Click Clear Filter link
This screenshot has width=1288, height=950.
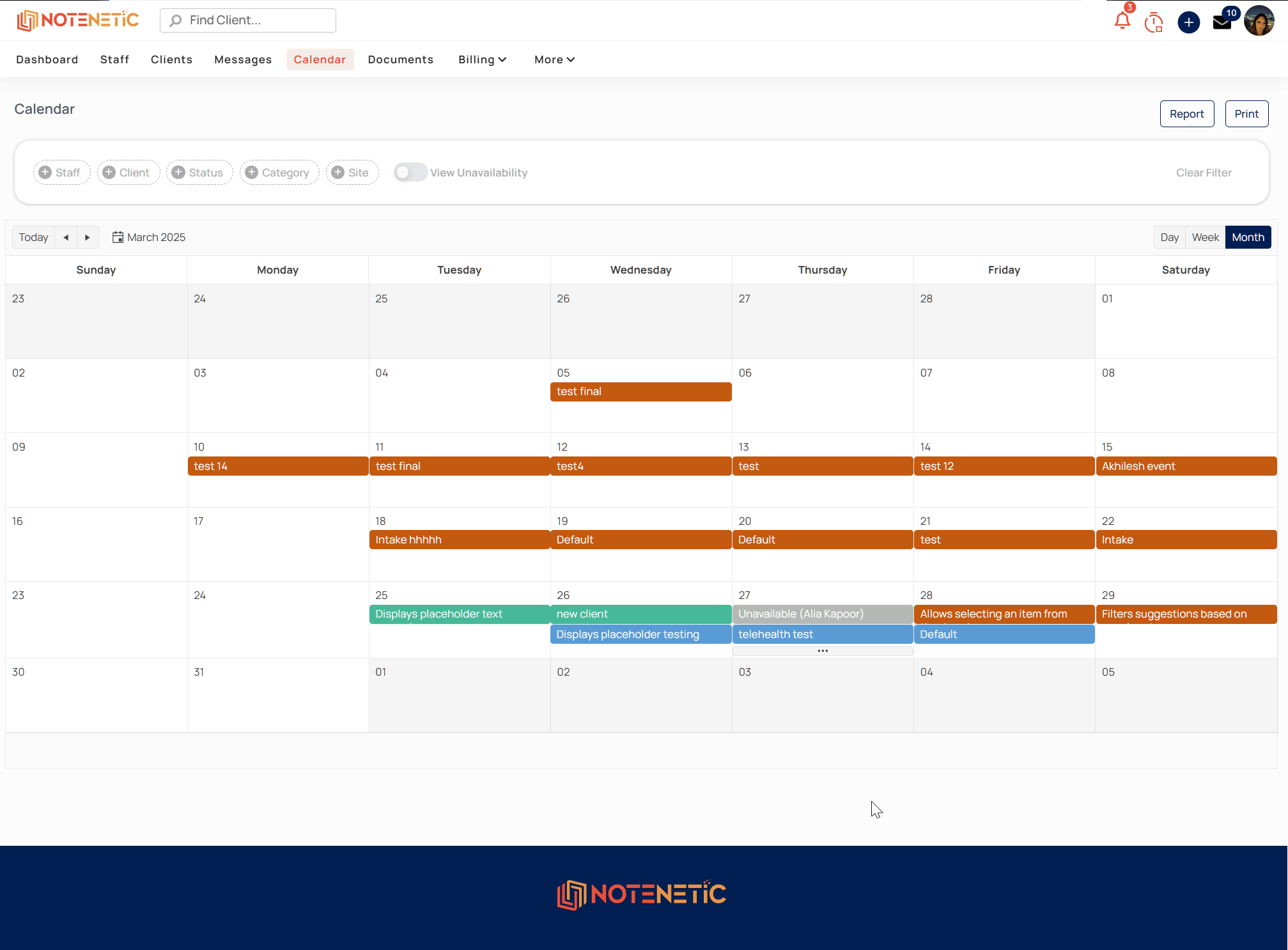tap(1204, 173)
